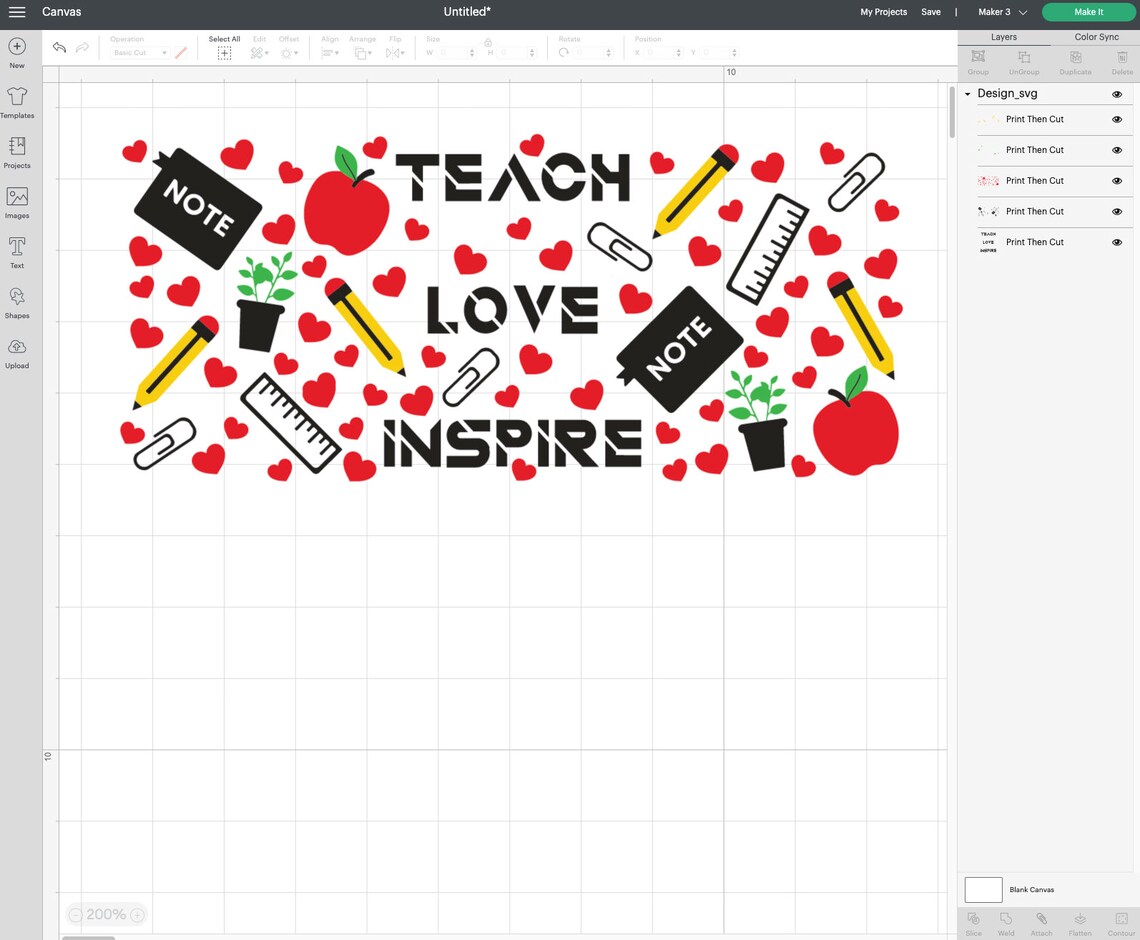Viewport: 1140px width, 940px height.
Task: Collapse the Design_svg group
Action: pos(968,94)
